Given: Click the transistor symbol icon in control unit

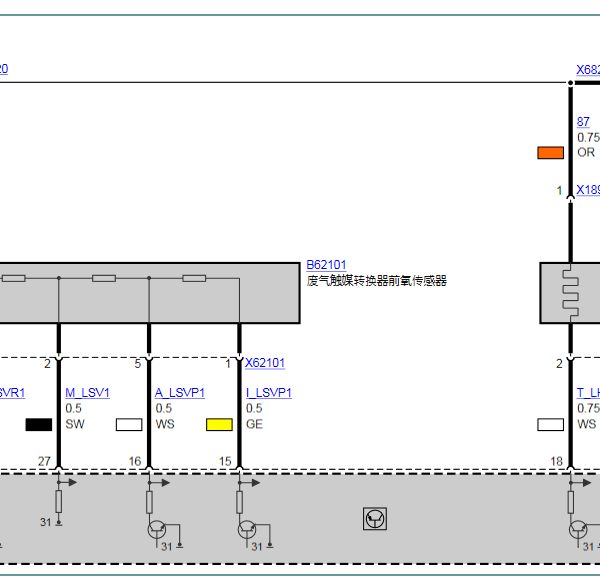Looking at the screenshot, I should coord(375,519).
